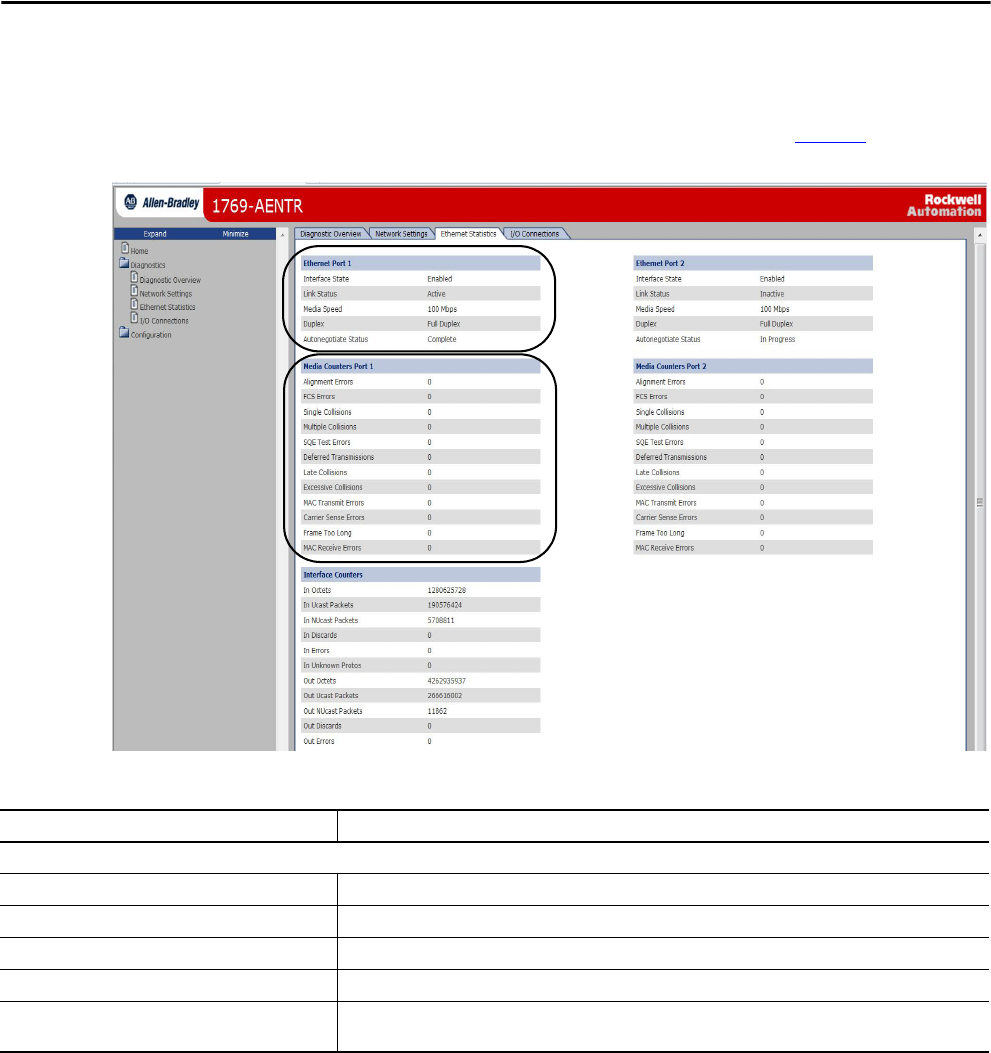Viewport: 991px width, 1053px height.
Task: Open Home in the navigation tree
Action: (140, 251)
